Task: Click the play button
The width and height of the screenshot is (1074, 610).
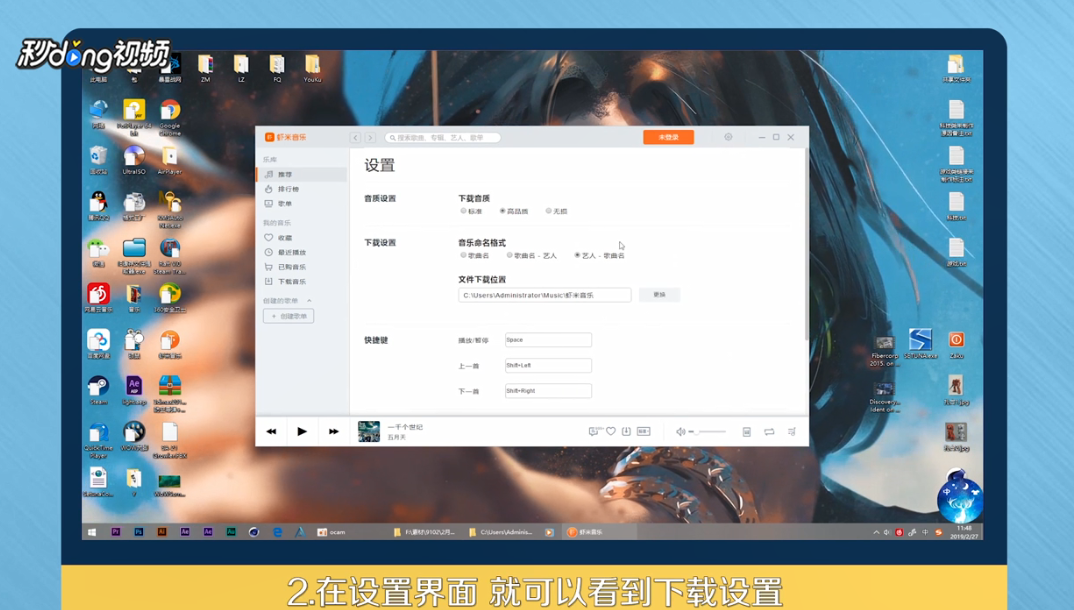Action: click(302, 431)
